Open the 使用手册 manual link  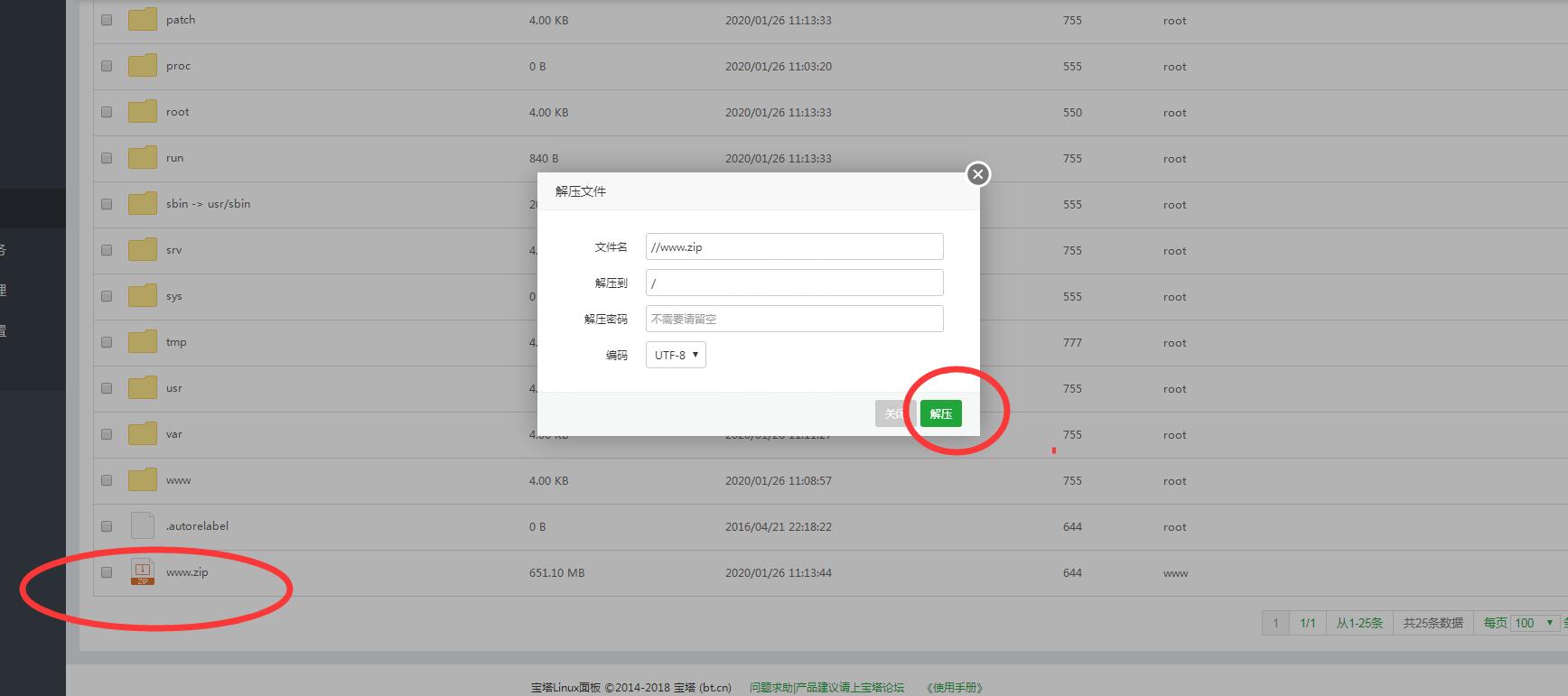[x=956, y=688]
